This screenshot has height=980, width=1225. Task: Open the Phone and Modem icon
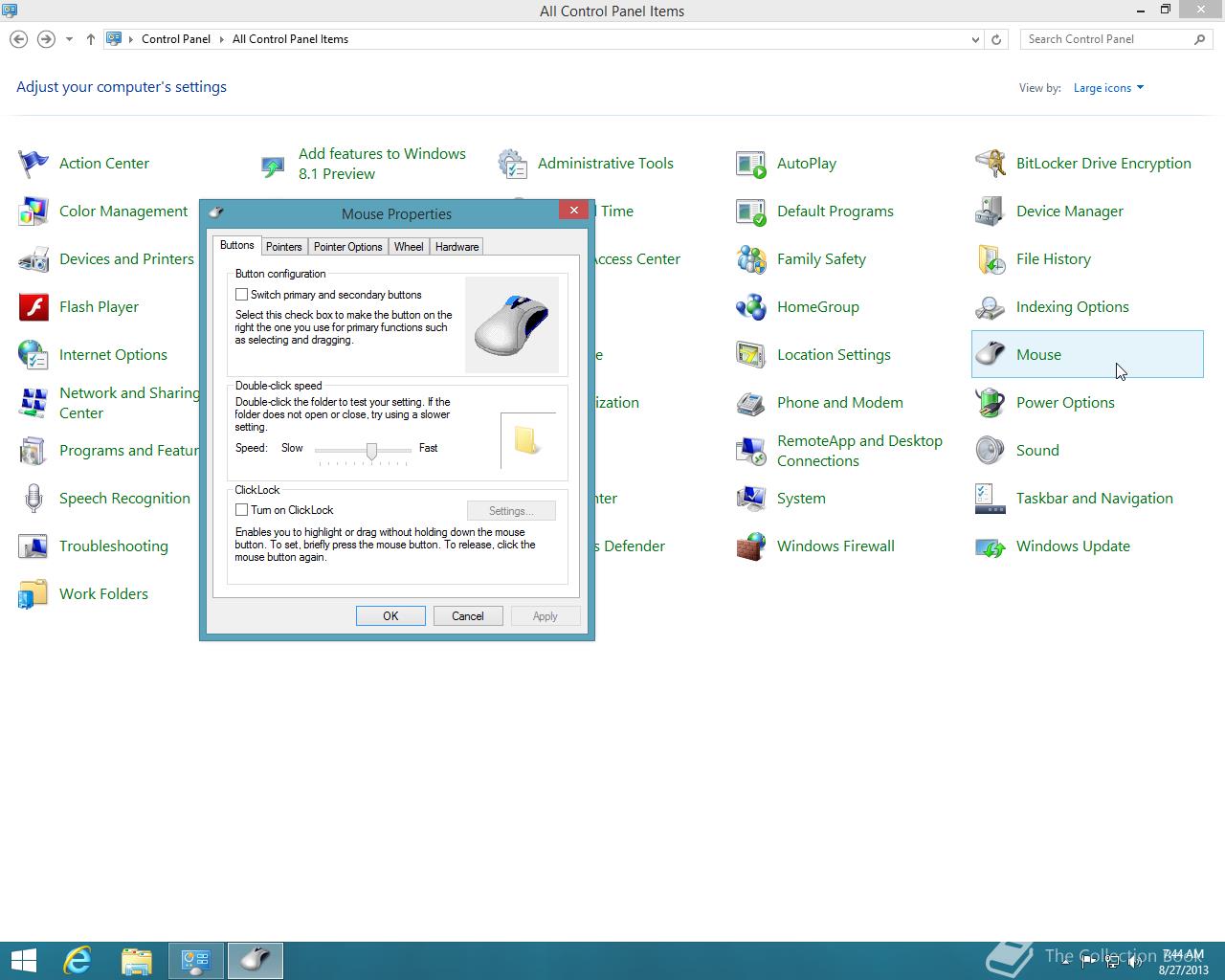[x=751, y=403]
